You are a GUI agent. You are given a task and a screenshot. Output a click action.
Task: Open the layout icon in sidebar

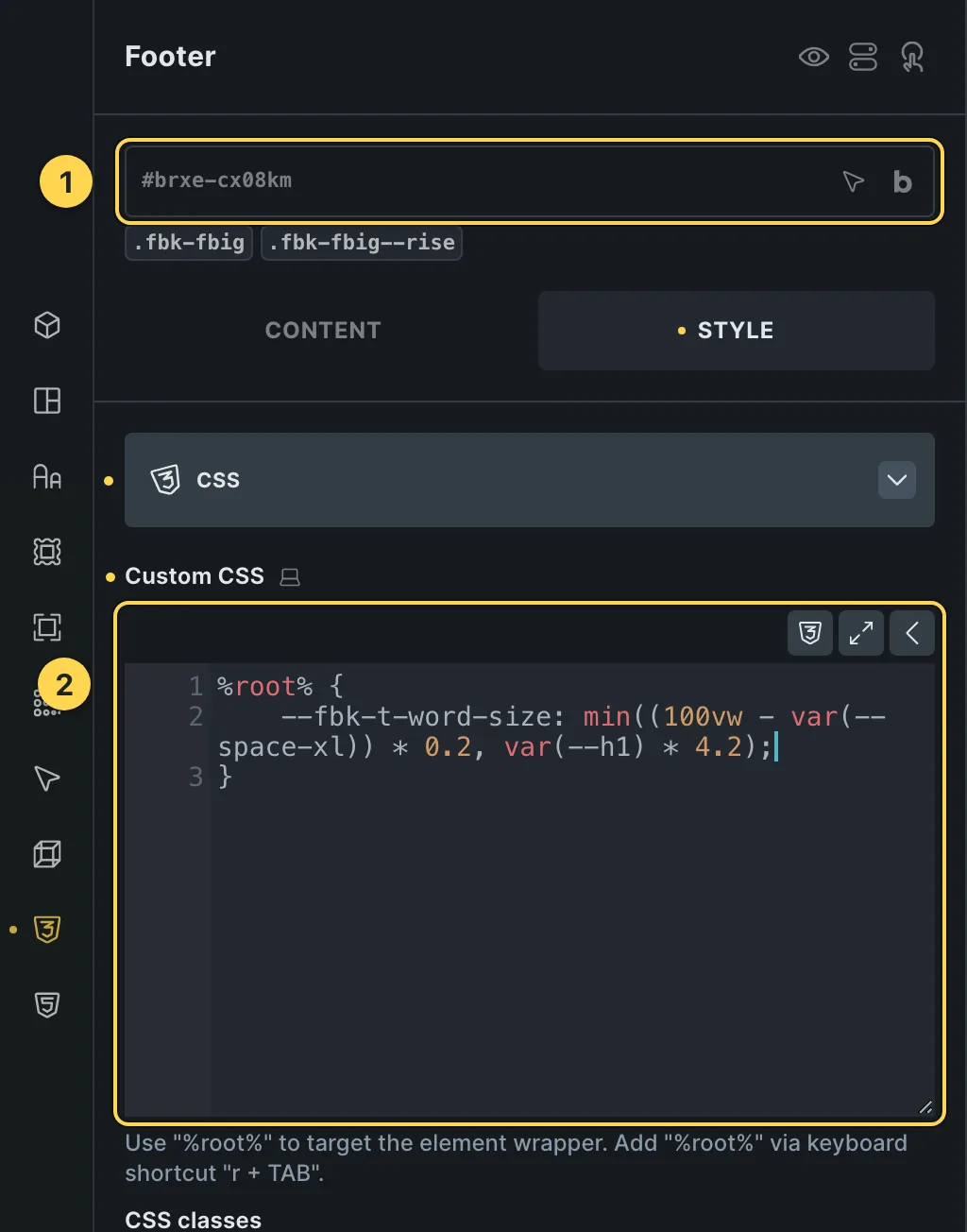(x=47, y=401)
